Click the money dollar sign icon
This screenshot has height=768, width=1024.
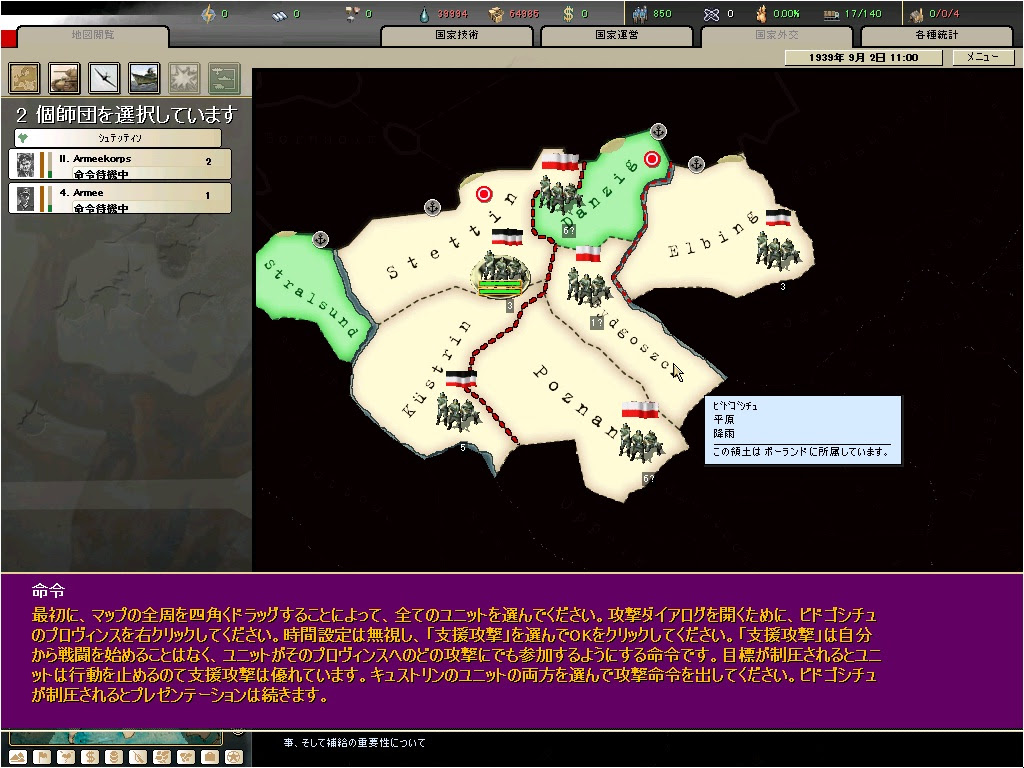pyautogui.click(x=568, y=14)
